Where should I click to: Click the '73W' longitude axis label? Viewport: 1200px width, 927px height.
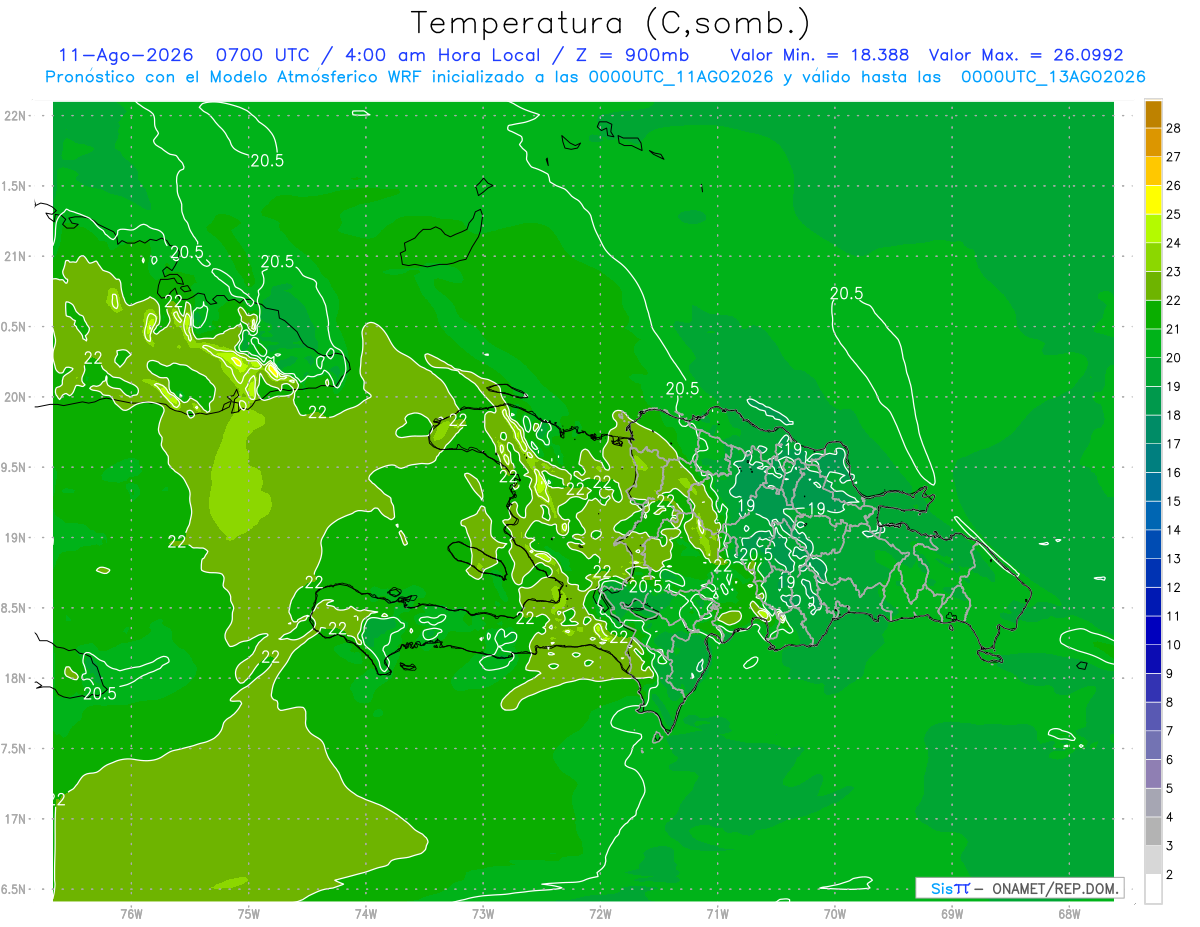point(483,914)
